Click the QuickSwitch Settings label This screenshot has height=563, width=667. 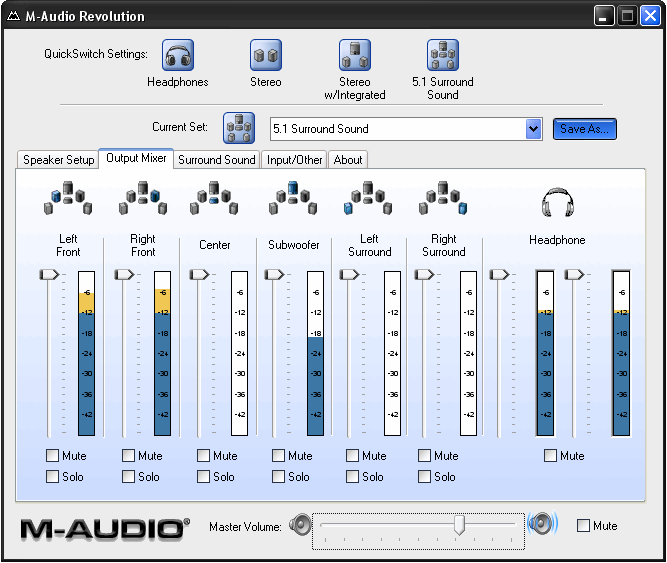pos(96,54)
